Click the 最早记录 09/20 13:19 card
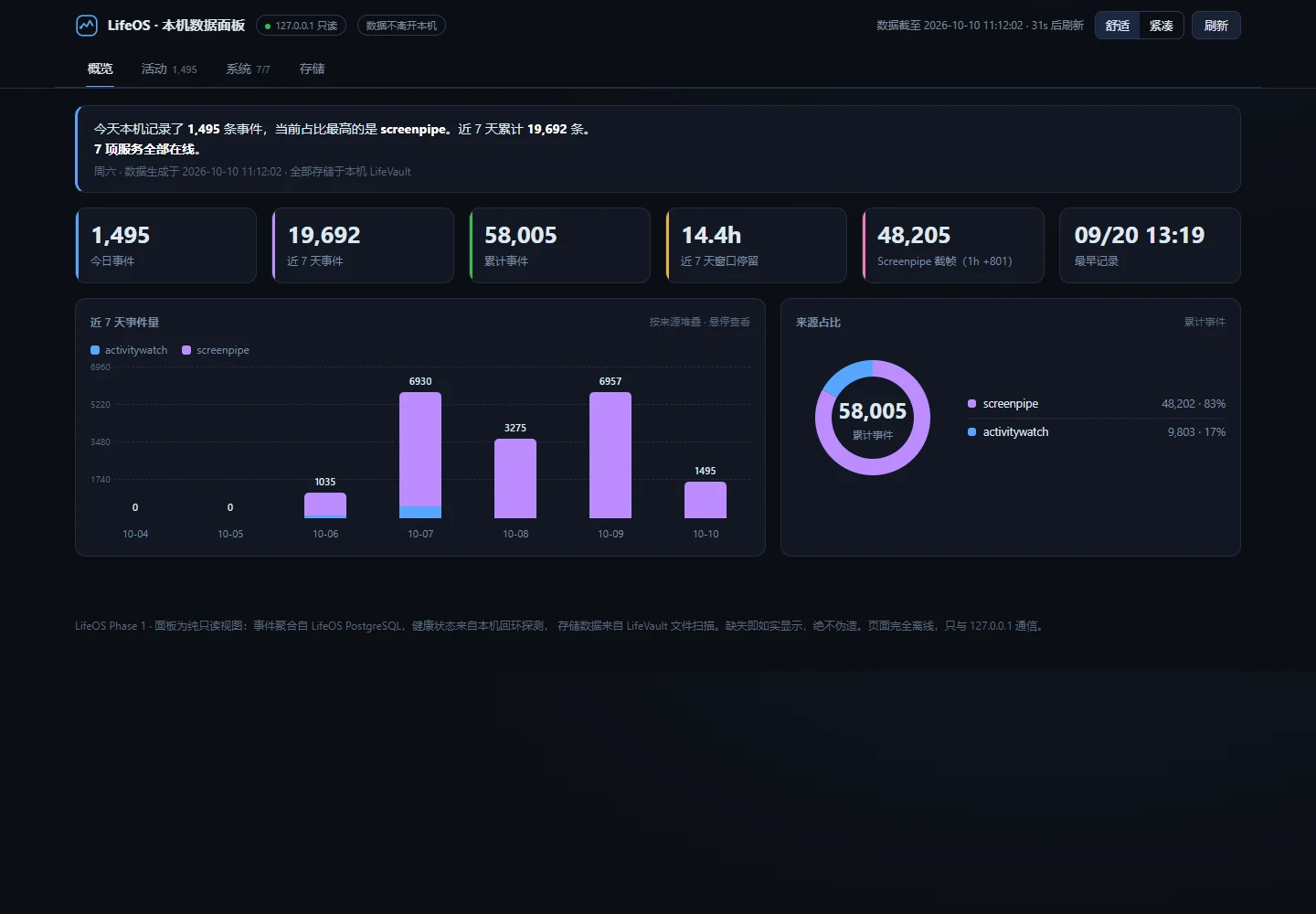1316x914 pixels. [x=1150, y=245]
